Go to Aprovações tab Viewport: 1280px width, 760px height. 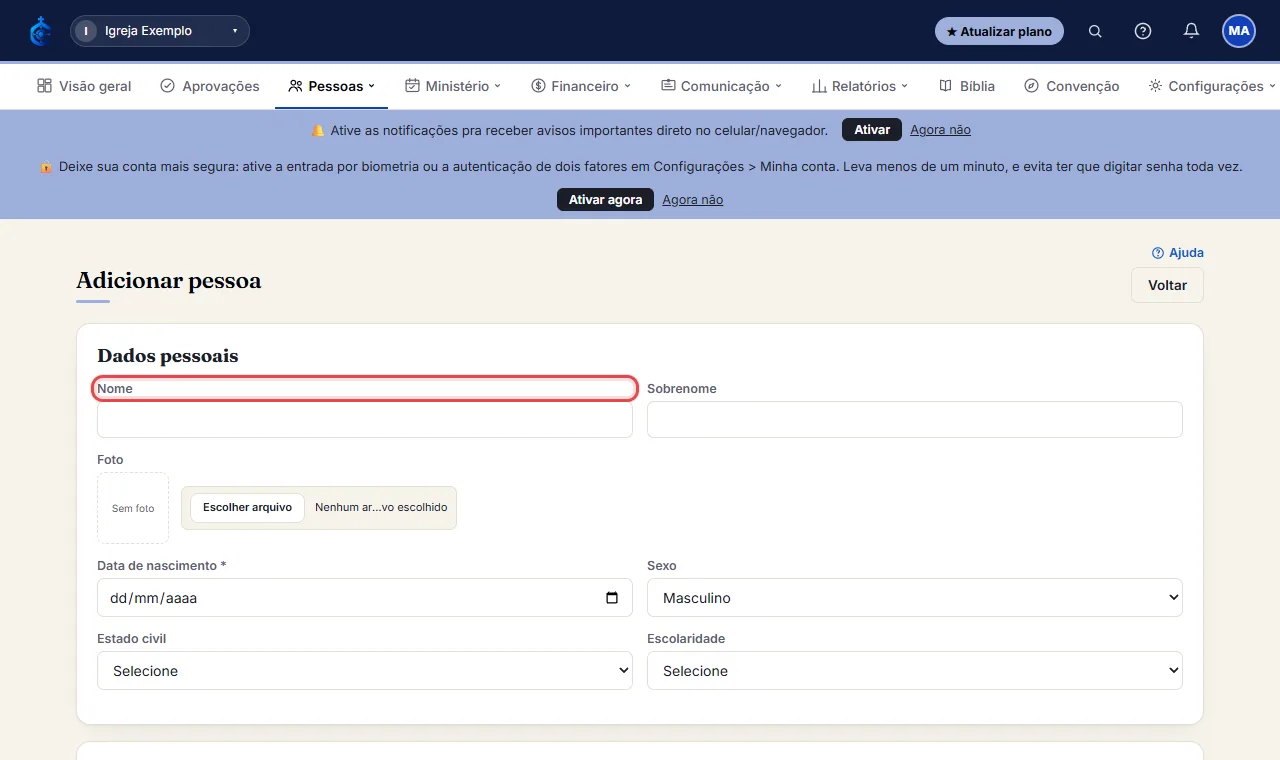pyautogui.click(x=210, y=86)
